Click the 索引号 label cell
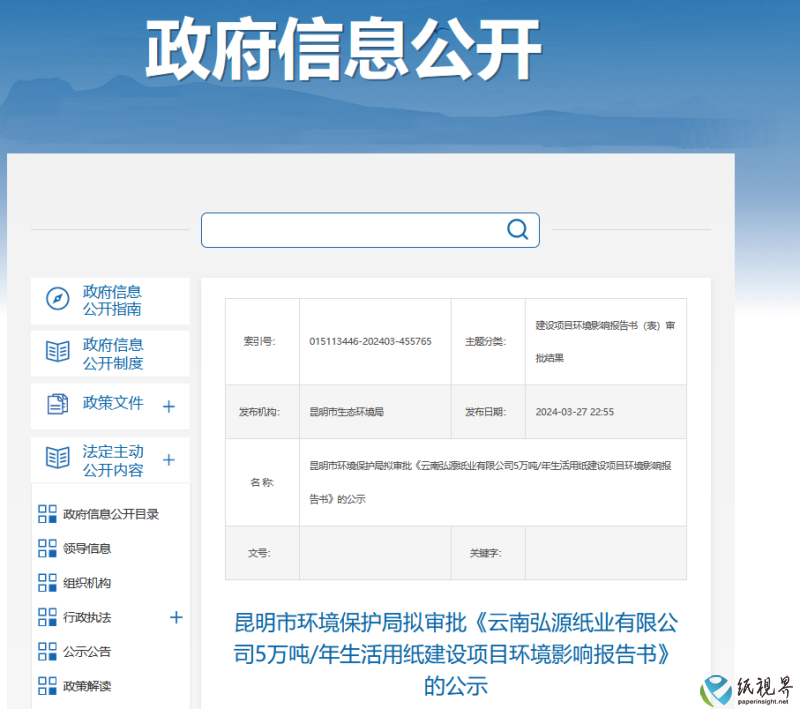Screen dimensions: 800x709 coord(262,341)
